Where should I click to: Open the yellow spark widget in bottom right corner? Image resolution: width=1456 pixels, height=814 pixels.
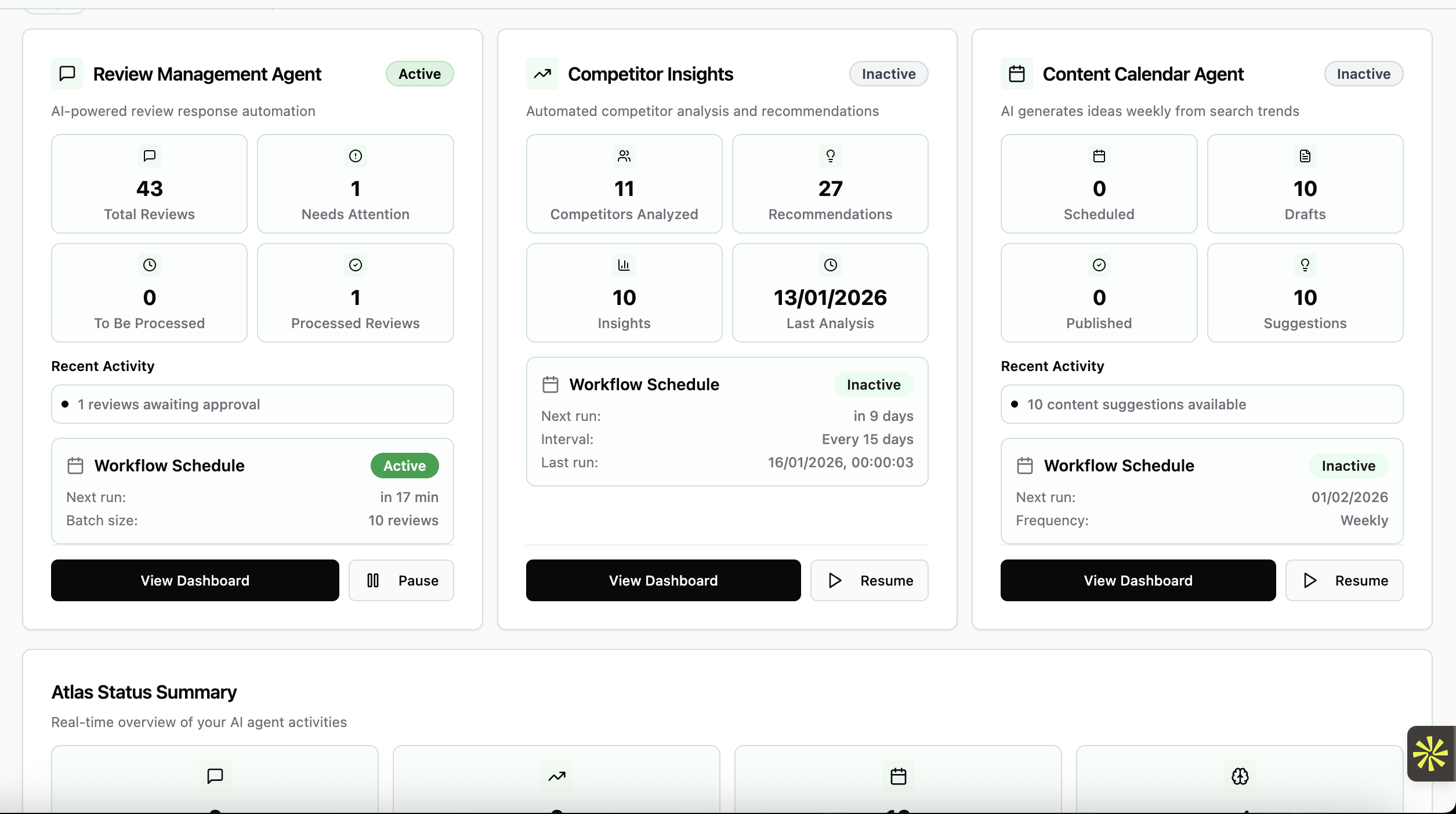(1430, 754)
